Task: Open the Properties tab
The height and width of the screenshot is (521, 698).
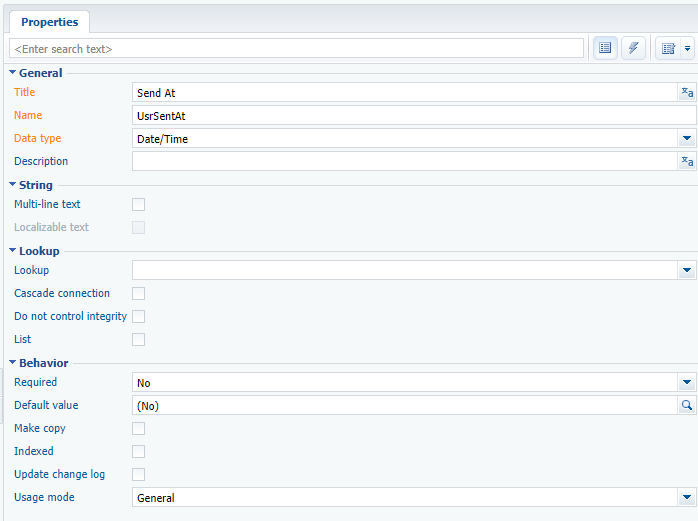Action: [49, 22]
